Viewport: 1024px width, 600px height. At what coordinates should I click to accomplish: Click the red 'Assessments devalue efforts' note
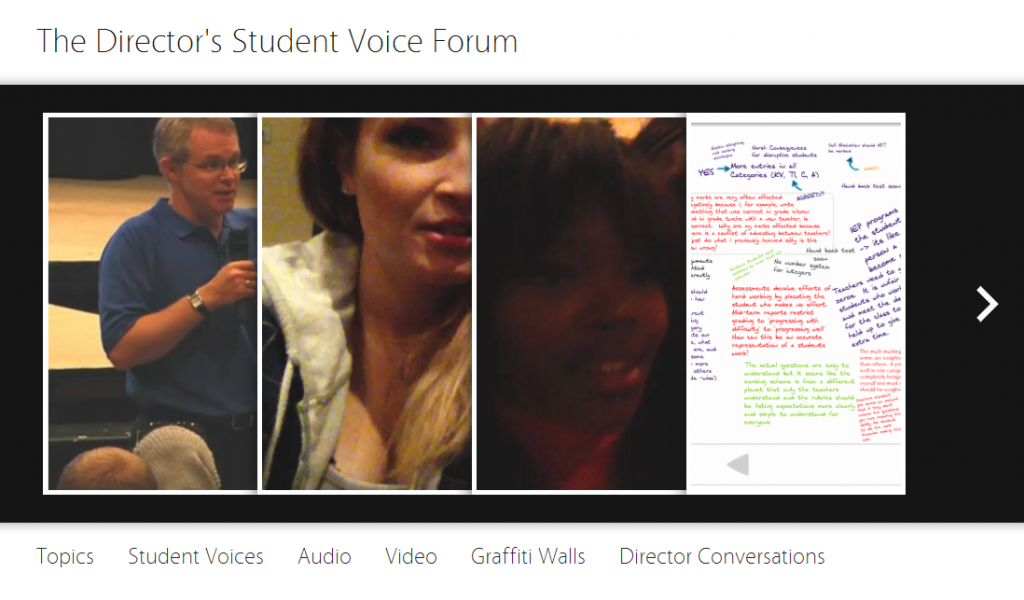[778, 318]
